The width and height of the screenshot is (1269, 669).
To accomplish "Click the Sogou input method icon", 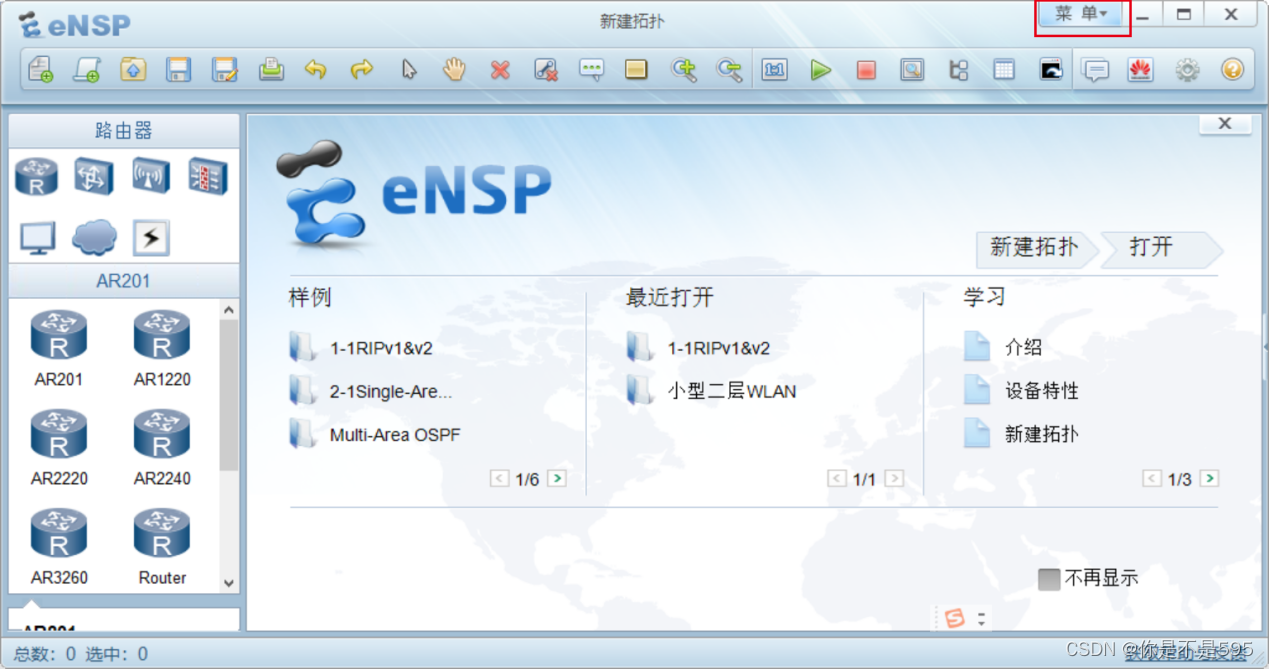I will coord(955,619).
